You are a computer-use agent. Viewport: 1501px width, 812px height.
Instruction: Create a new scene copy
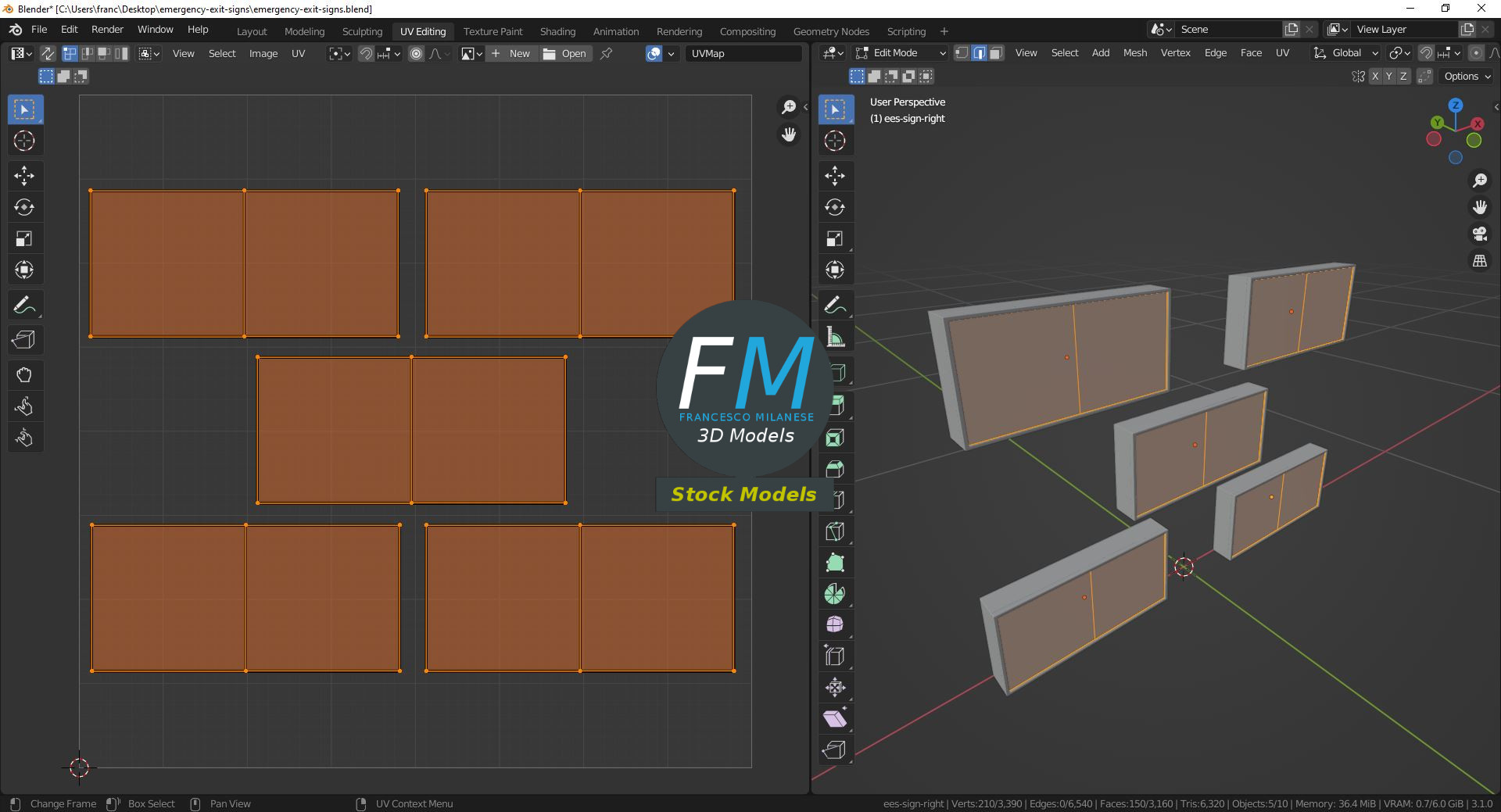coord(1291,29)
